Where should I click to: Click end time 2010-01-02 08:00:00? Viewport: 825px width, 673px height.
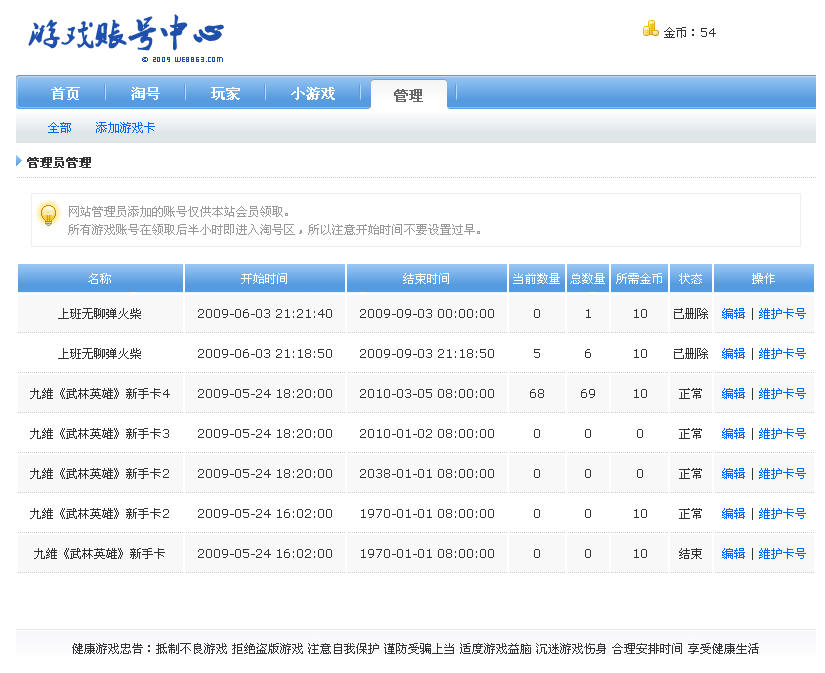[427, 434]
